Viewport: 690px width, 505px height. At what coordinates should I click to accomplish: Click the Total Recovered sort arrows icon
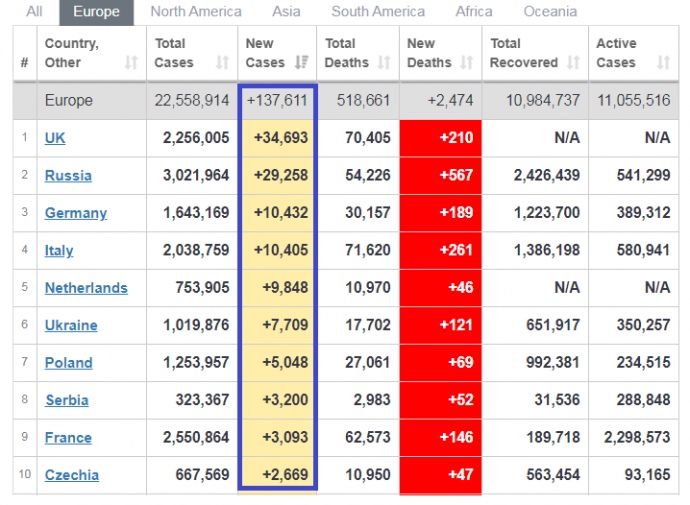573,63
